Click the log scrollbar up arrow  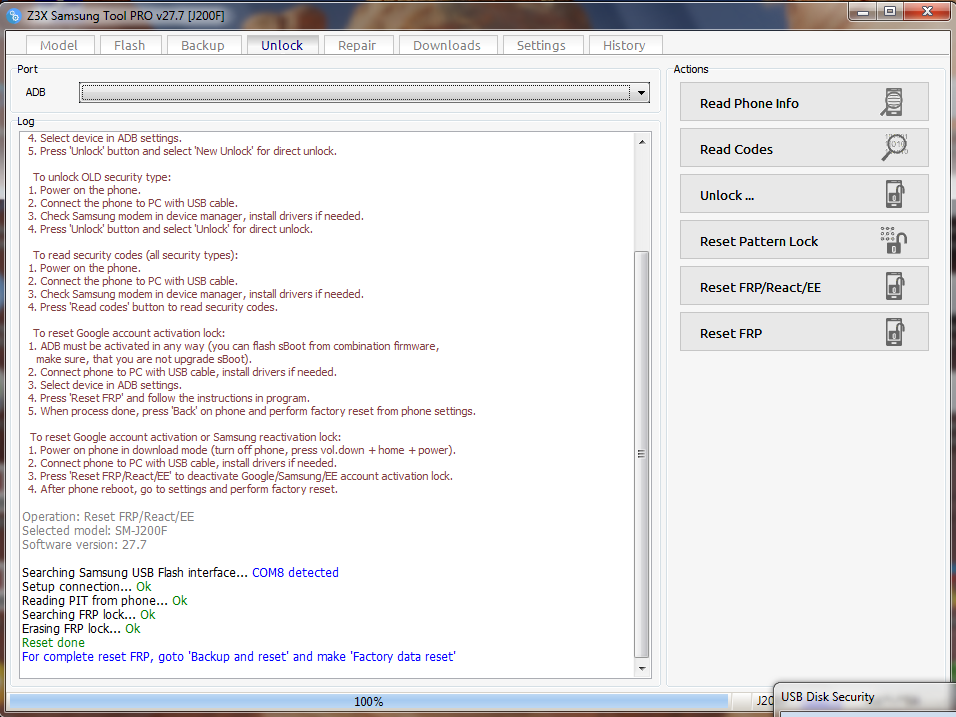point(641,141)
